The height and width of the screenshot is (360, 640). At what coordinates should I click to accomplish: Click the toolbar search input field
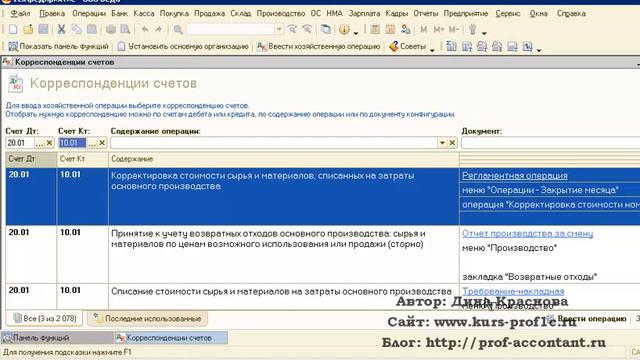230,29
